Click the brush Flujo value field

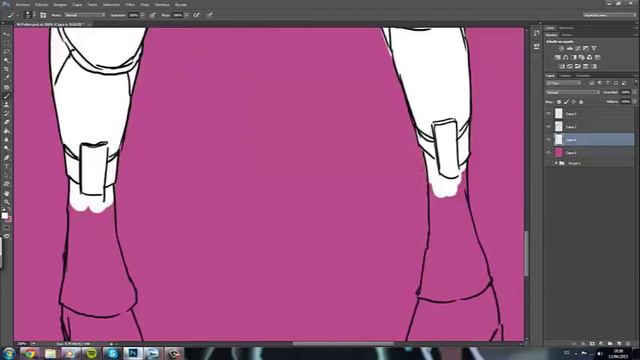click(x=177, y=15)
